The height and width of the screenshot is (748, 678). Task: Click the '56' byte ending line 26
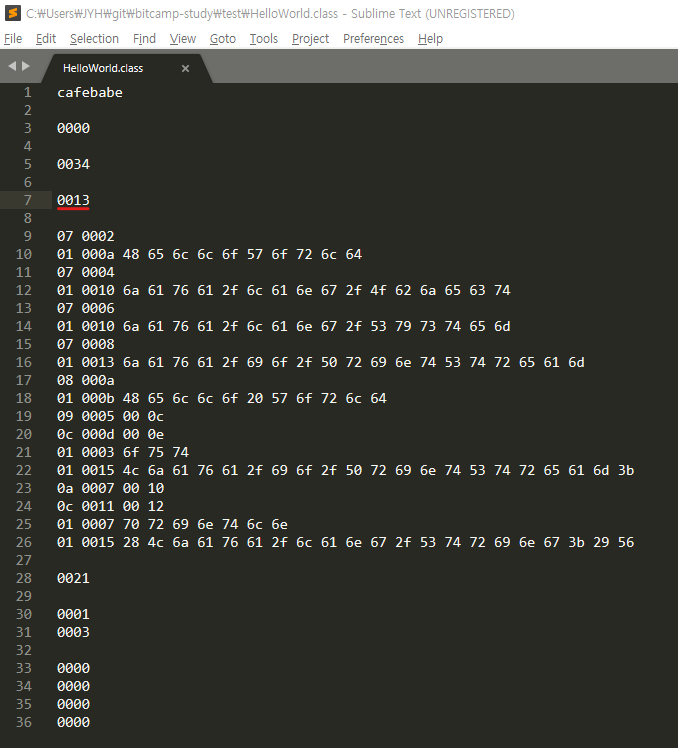(626, 542)
